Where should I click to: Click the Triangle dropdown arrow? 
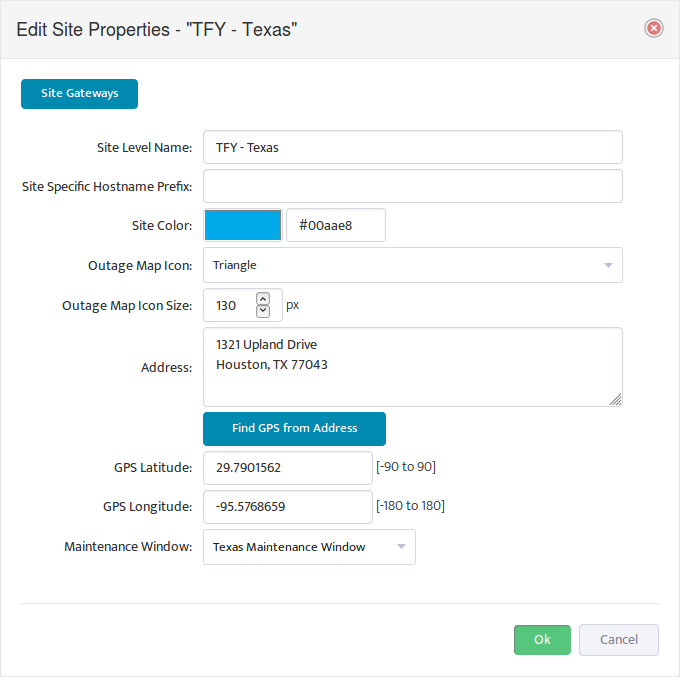608,265
